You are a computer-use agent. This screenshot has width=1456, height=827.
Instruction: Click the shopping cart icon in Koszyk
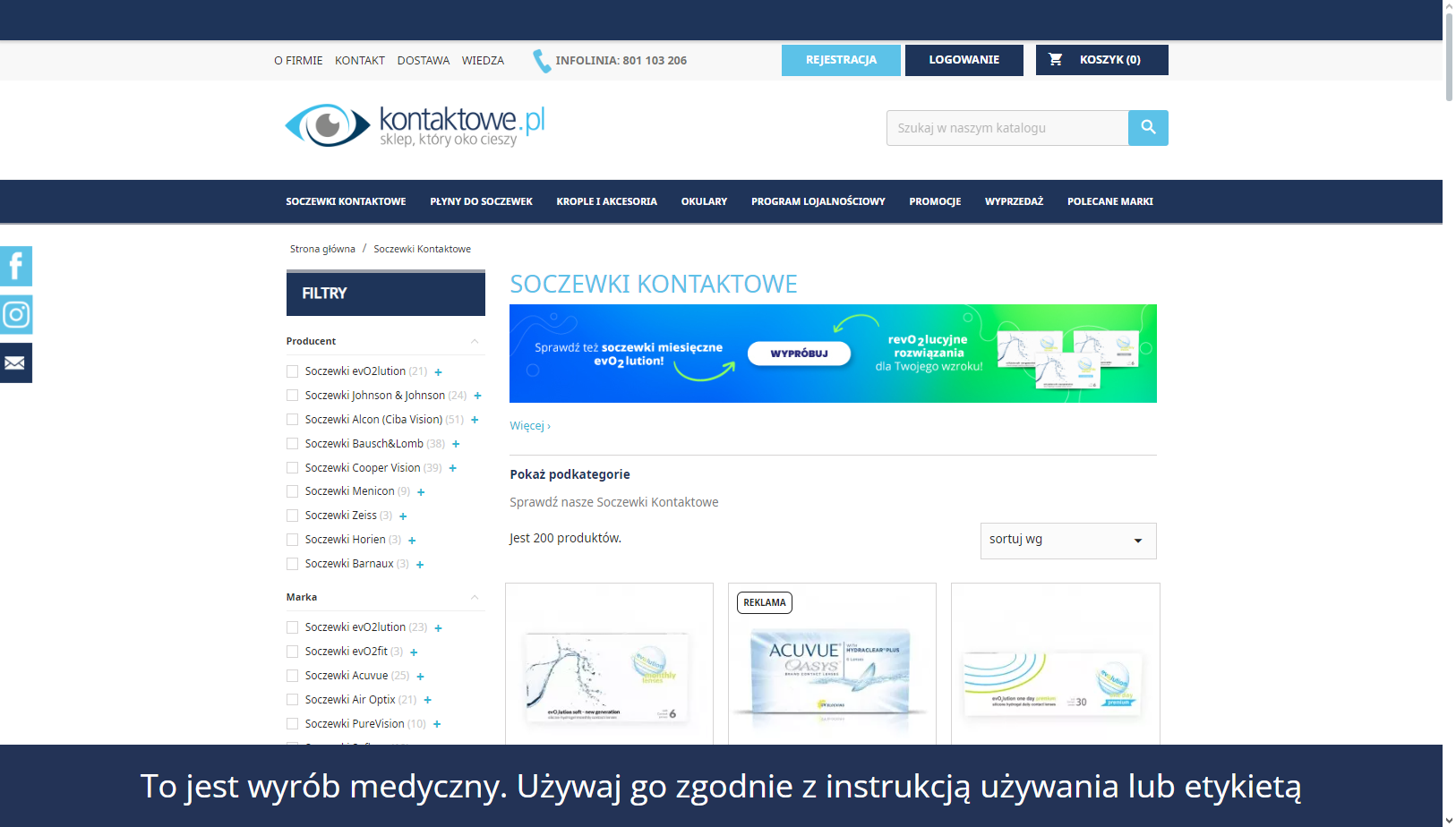1056,59
